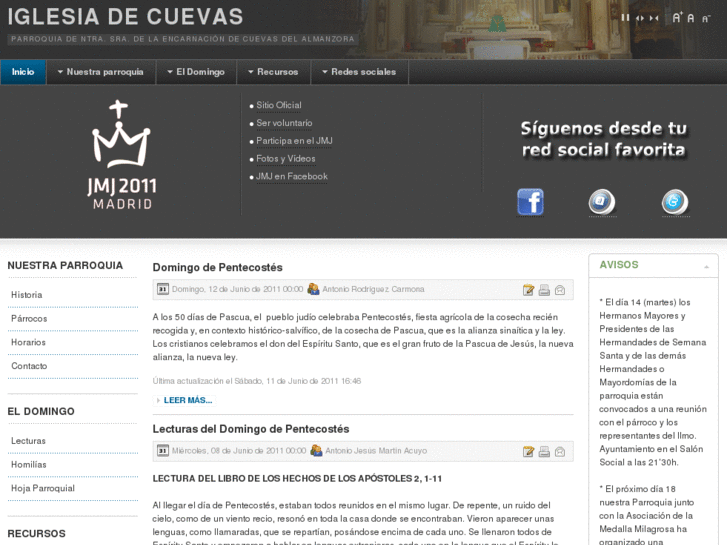Screen dimensions: 727x545
Task: Open the Facebook social icon
Action: [530, 202]
